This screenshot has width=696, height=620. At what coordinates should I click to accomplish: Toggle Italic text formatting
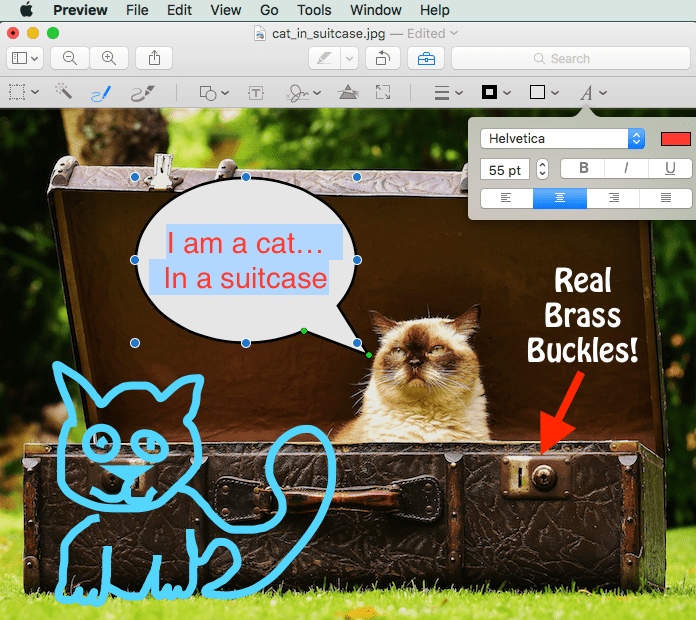point(626,169)
